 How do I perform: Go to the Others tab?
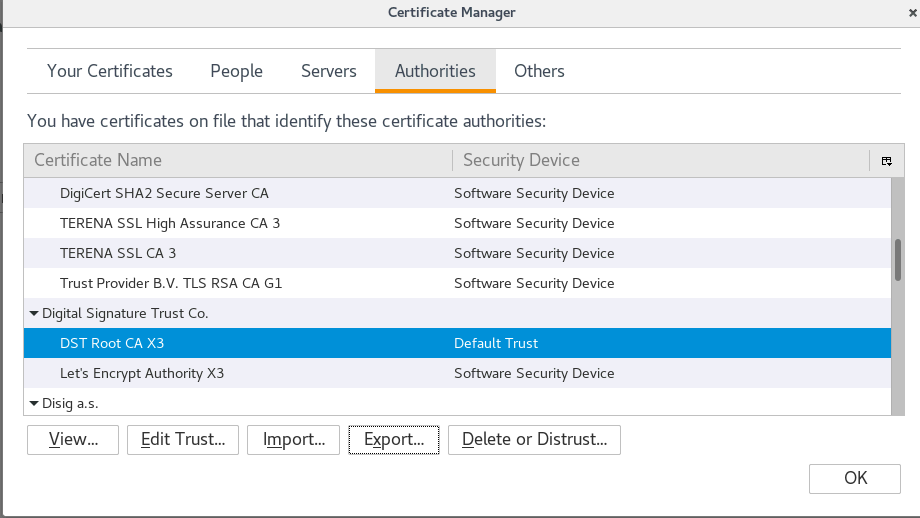click(x=539, y=71)
